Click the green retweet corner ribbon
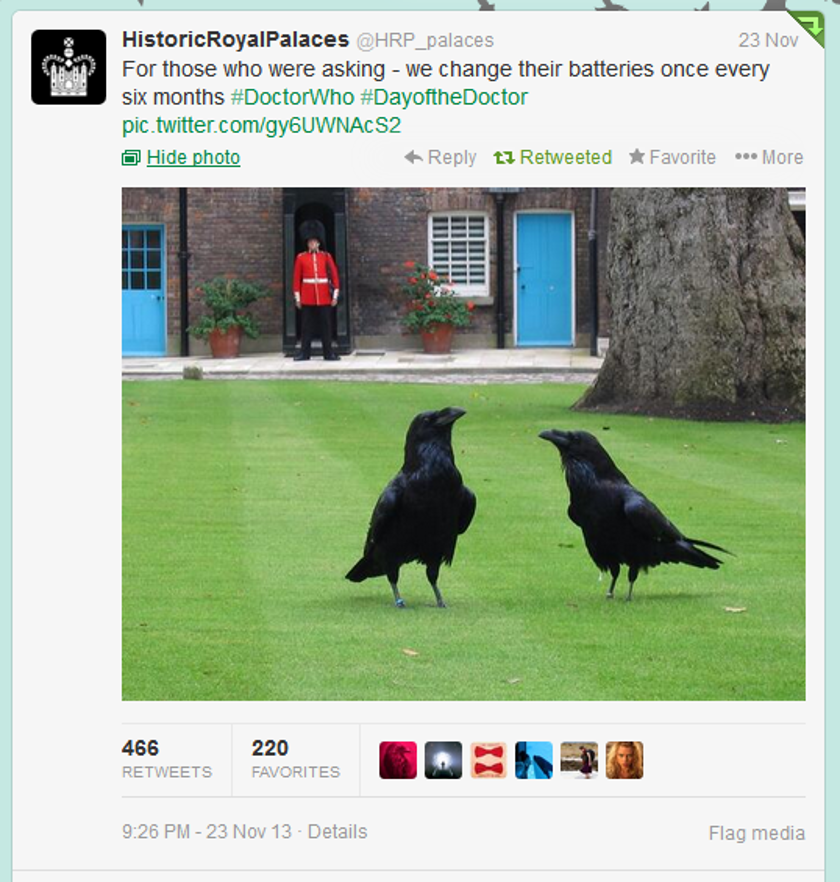The image size is (840, 882). 808,26
